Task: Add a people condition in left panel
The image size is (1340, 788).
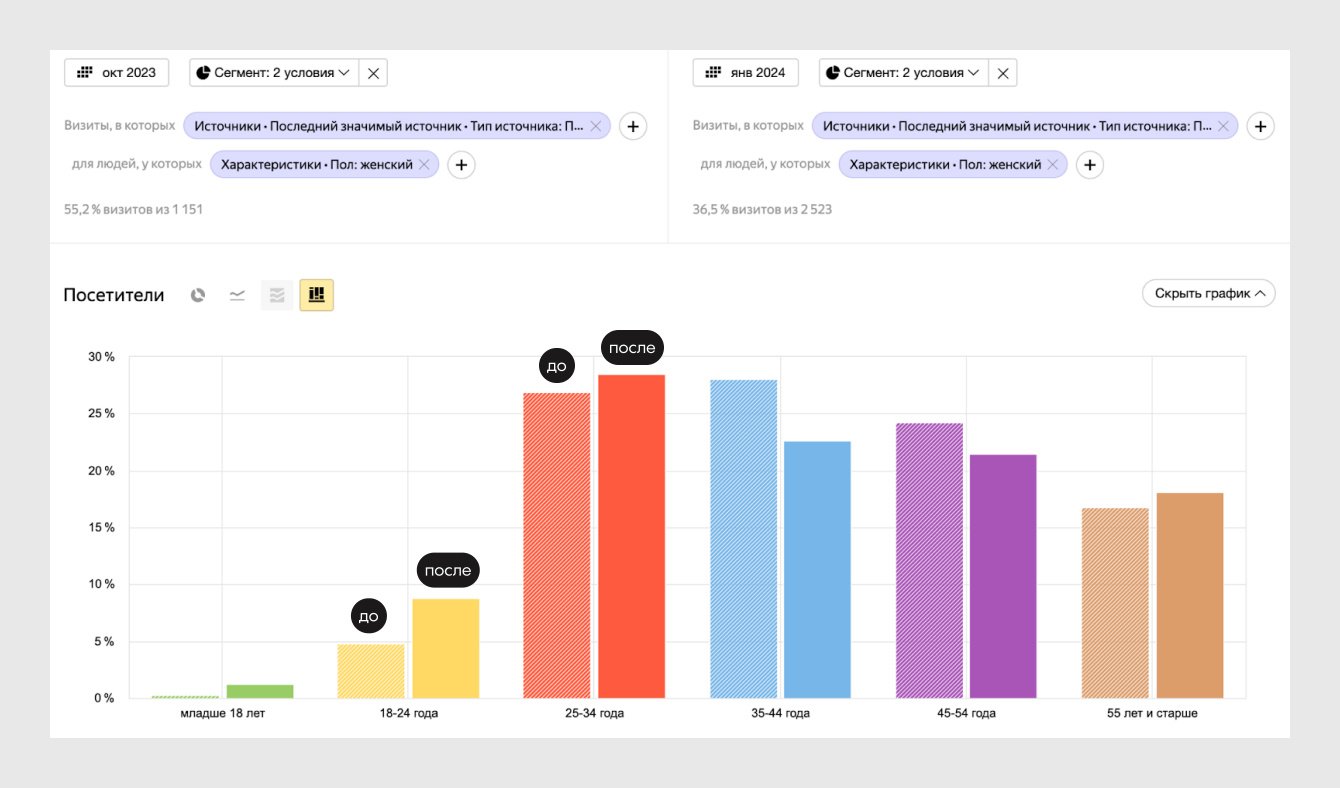Action: click(x=460, y=165)
